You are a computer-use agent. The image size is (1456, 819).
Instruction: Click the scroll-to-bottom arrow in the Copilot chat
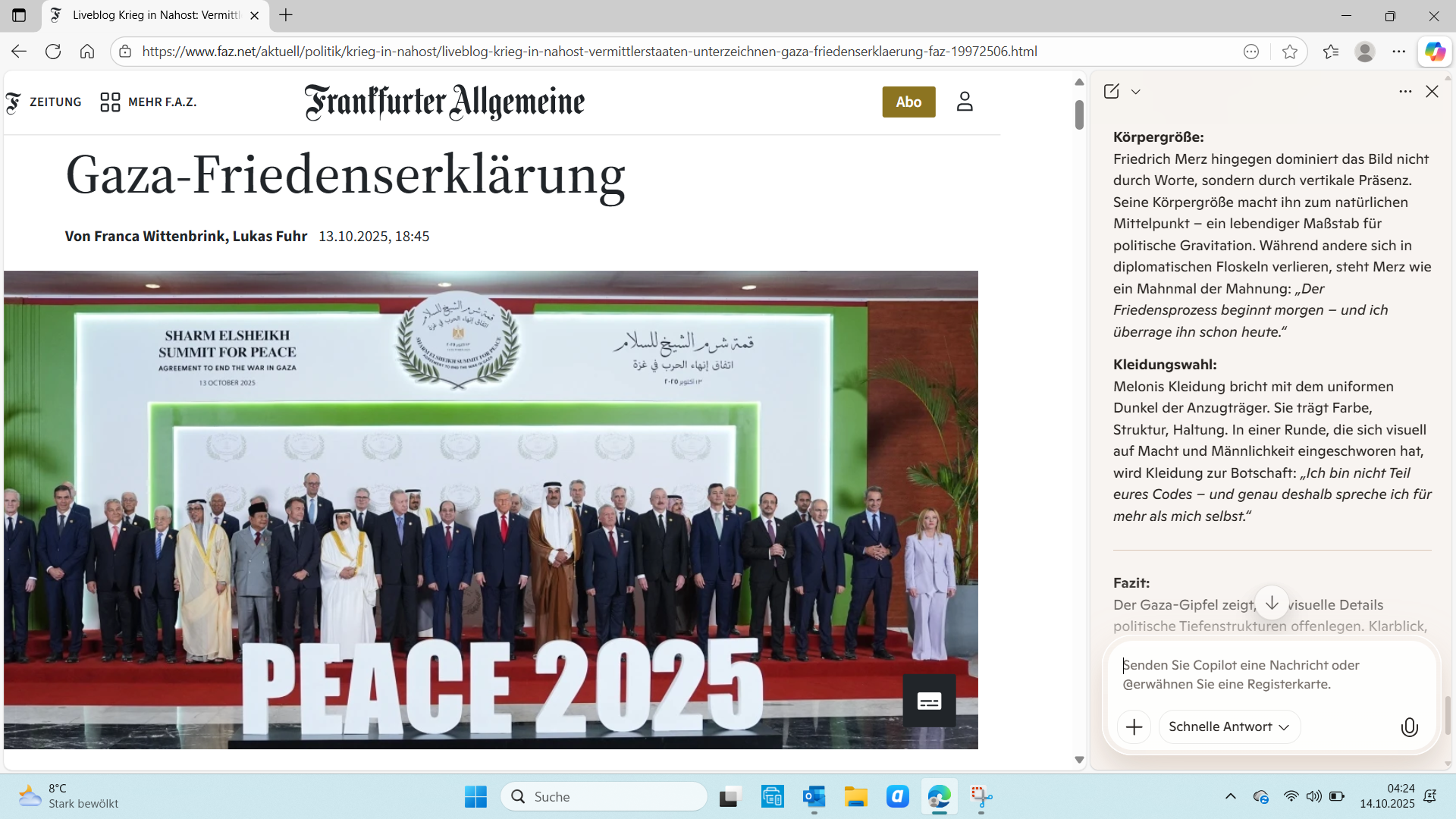[1272, 603]
